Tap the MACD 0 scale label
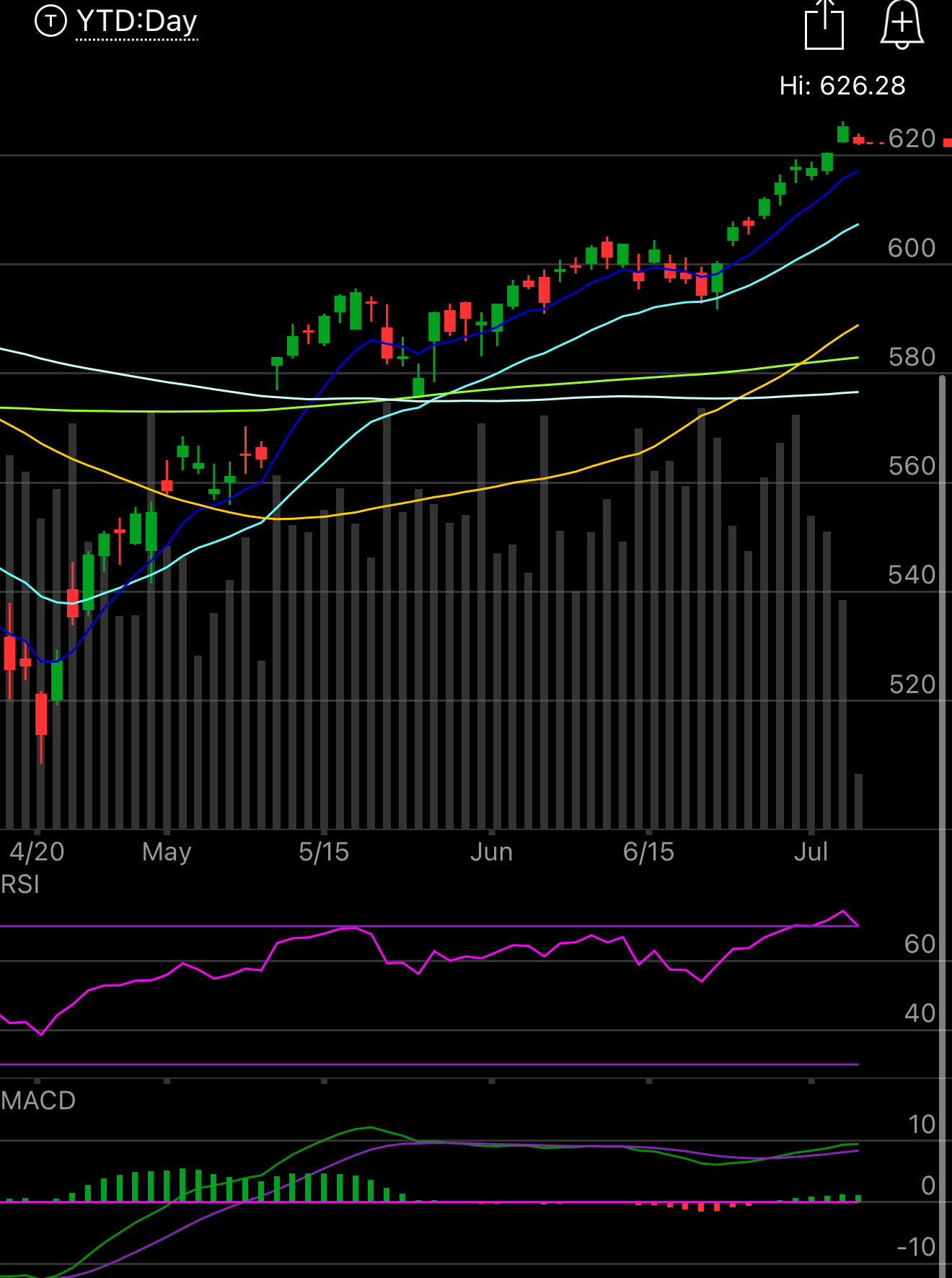This screenshot has height=1278, width=952. [x=929, y=1186]
